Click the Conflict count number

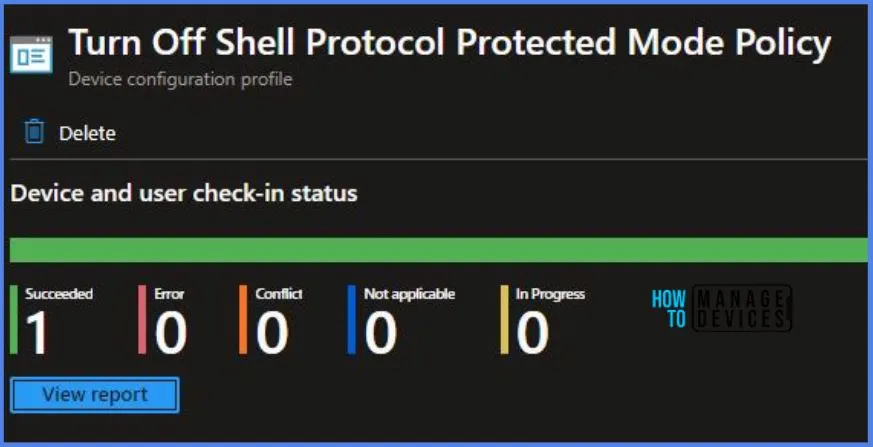point(272,333)
